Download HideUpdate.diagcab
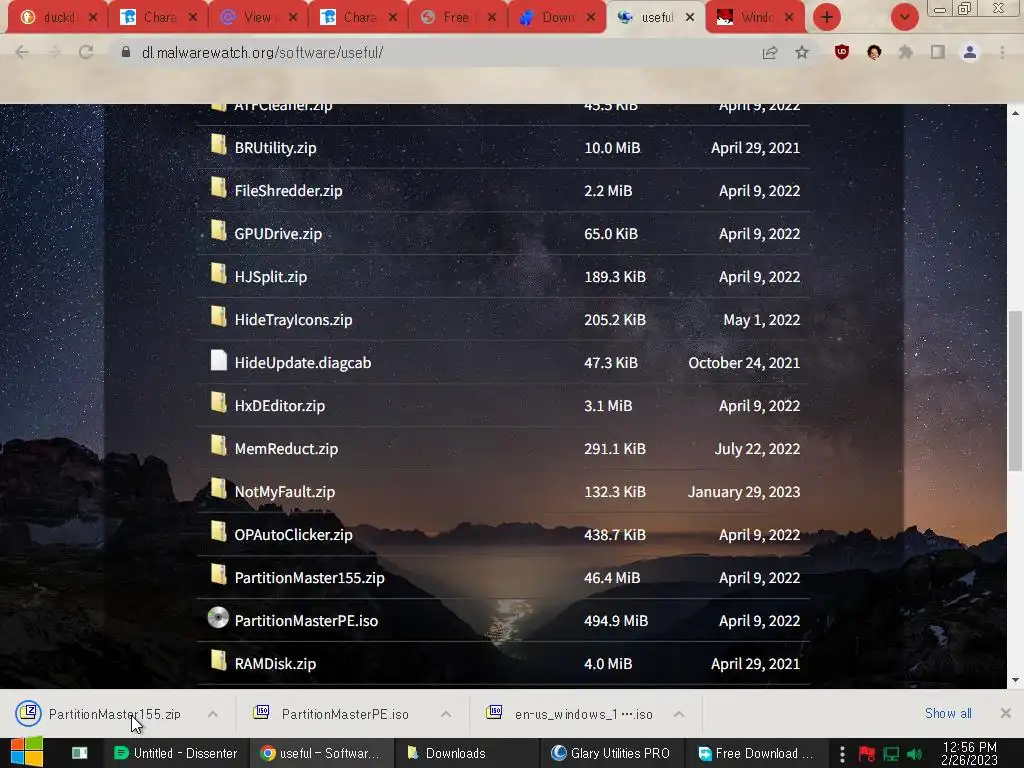This screenshot has height=768, width=1024. click(302, 362)
